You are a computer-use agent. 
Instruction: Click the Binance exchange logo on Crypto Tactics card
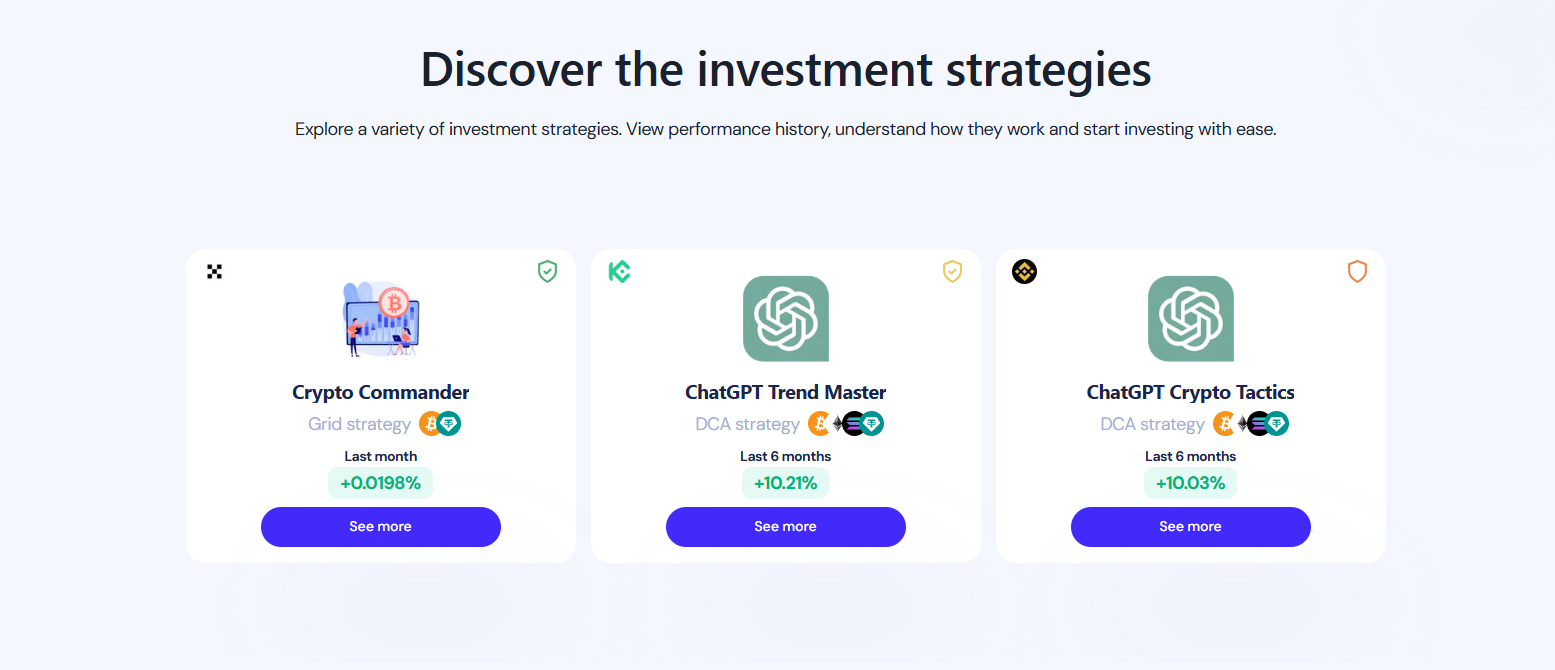[x=1024, y=271]
